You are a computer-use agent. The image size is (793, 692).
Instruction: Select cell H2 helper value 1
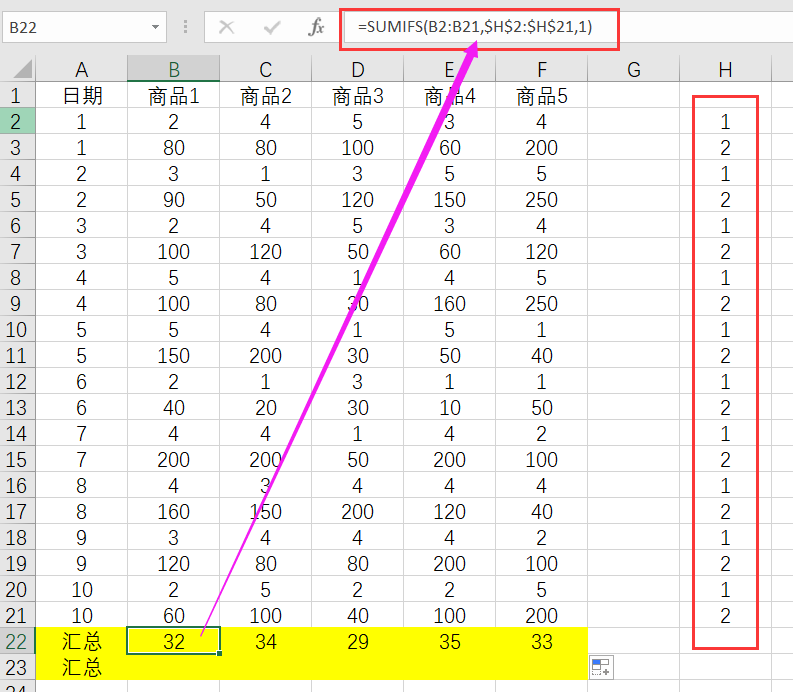(x=725, y=121)
